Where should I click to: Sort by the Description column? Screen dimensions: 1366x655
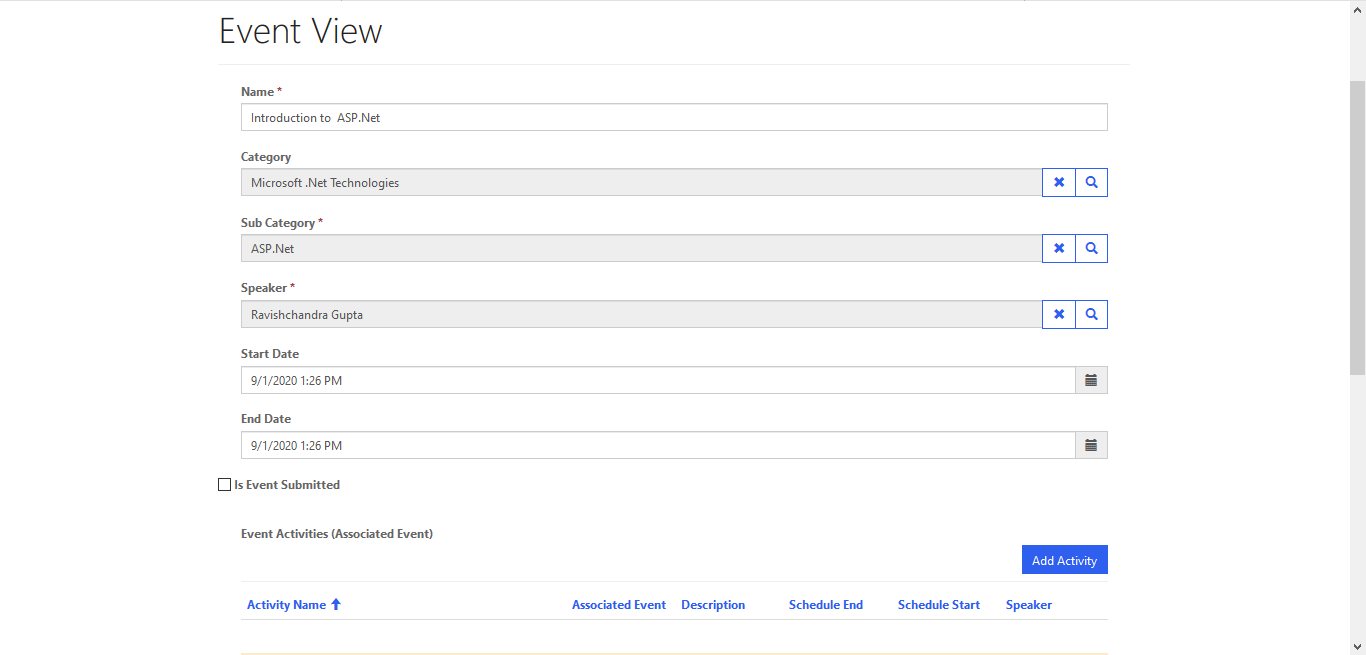(x=712, y=604)
